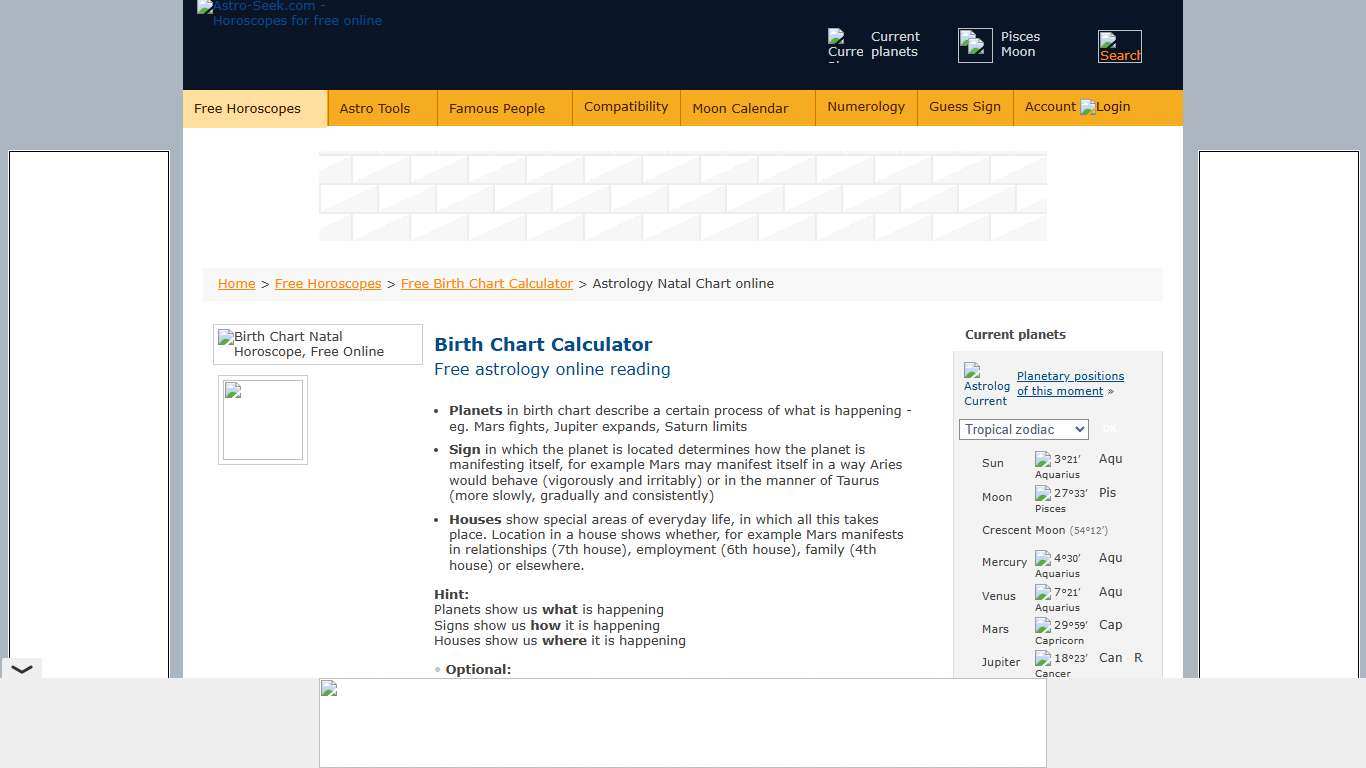Click the Search icon in the header
The width and height of the screenshot is (1366, 768).
(1119, 45)
